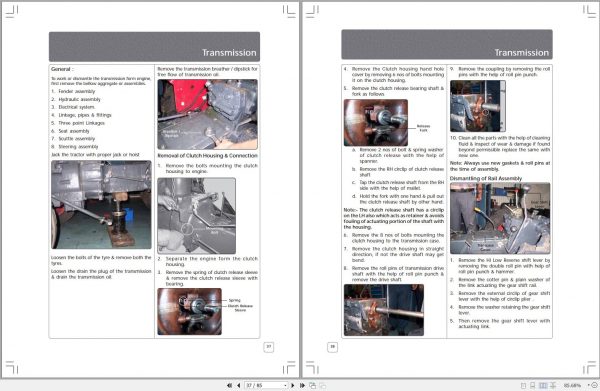
Task: Click the drive shaft roll pin photo
Action: 384,310
